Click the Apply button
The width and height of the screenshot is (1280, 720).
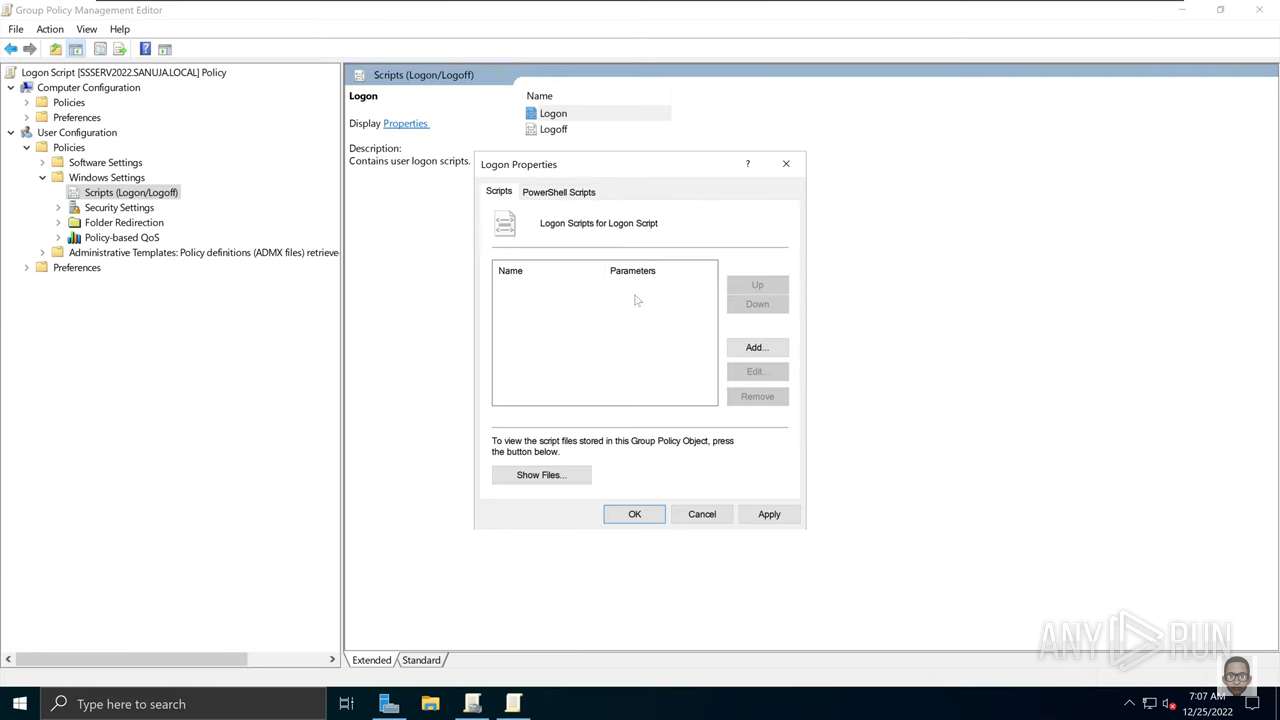769,514
